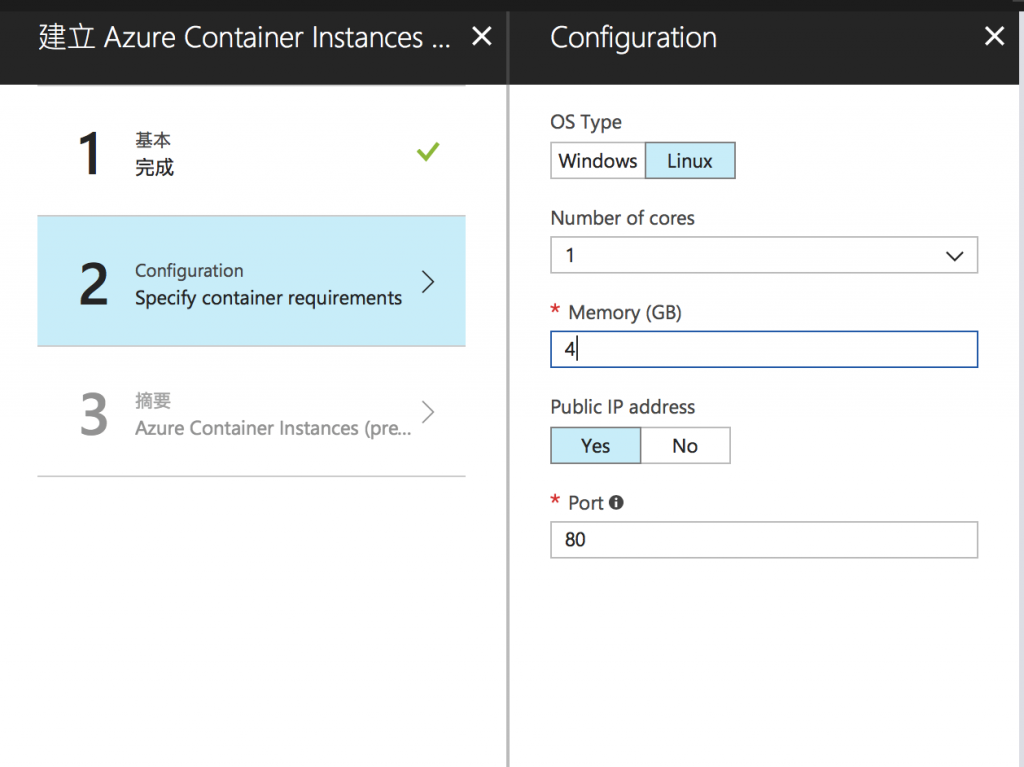Select Windows as OS Type

[x=598, y=161]
